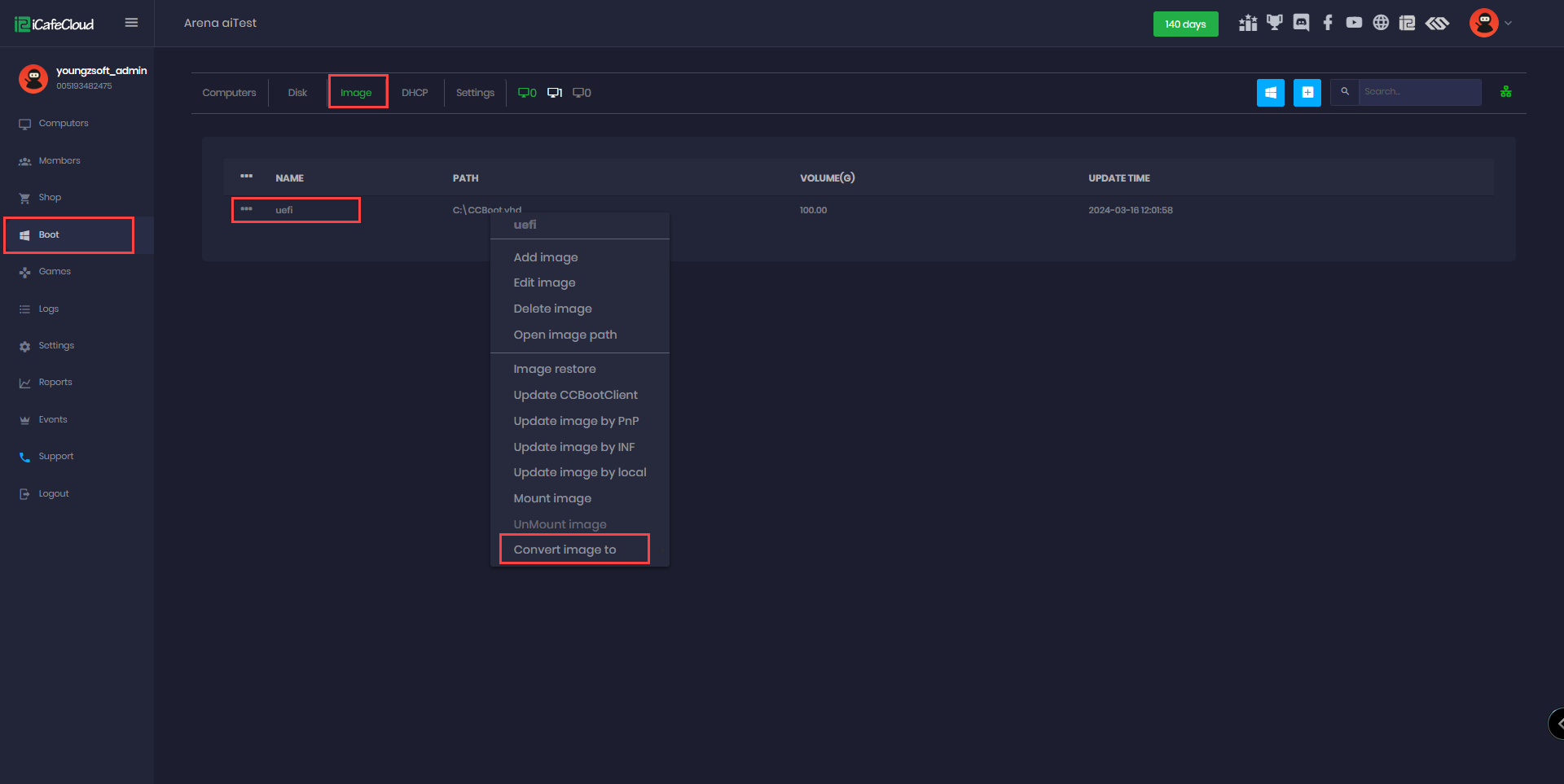Screen dimensions: 1564x784
Task: Click the star leaderboard ranking icon
Action: pyautogui.click(x=1248, y=23)
